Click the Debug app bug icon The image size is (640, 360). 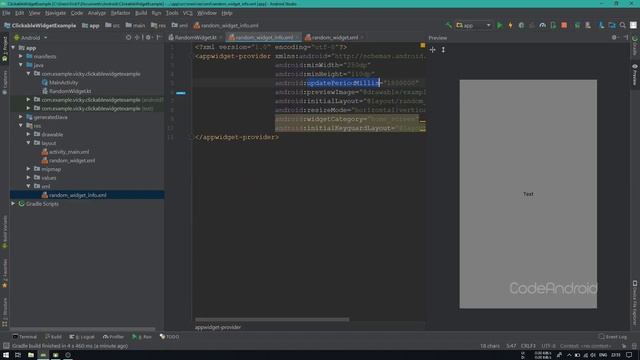[521, 25]
